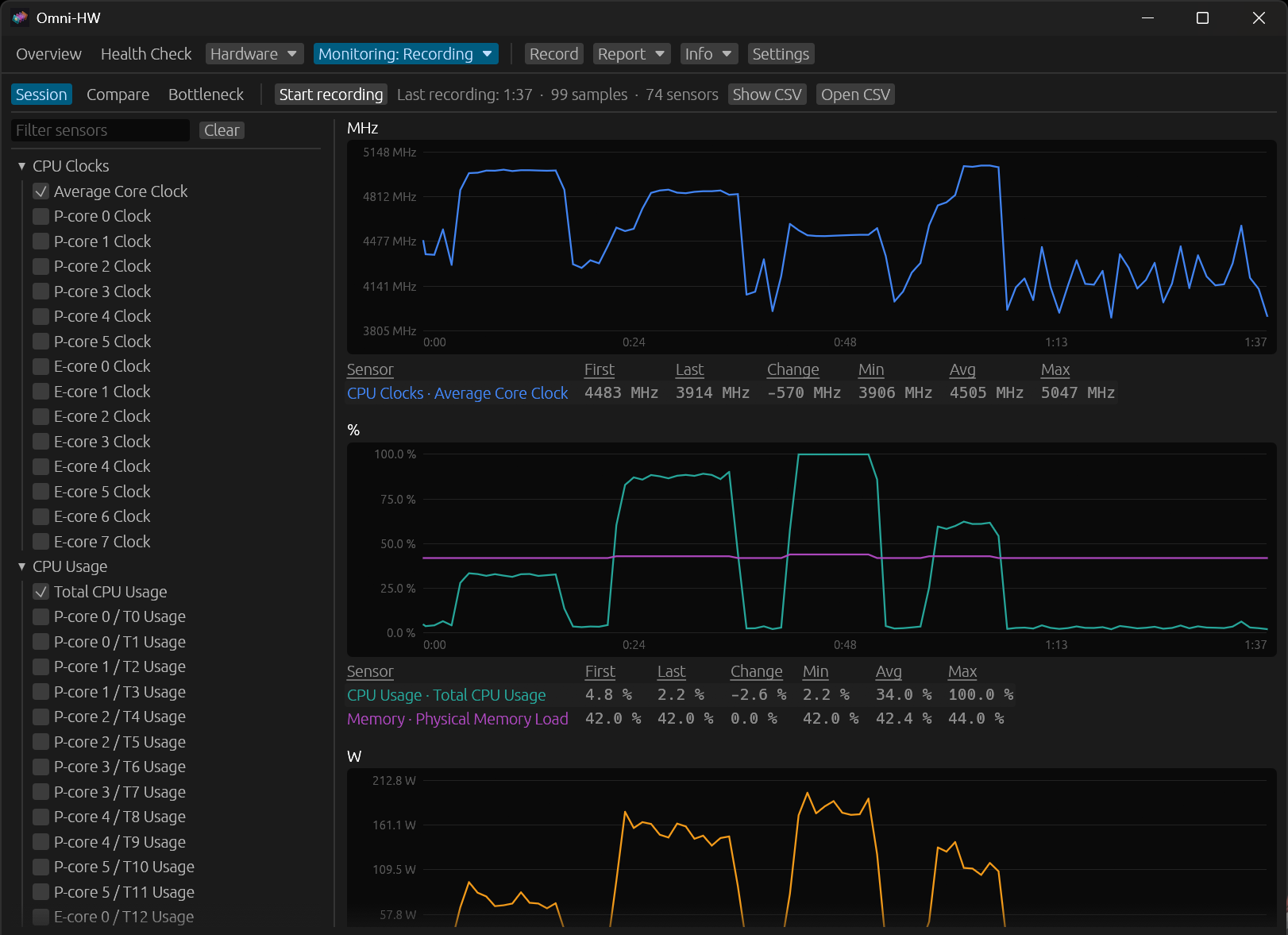
Task: Enable the P-core 5 / T11 Usage checkbox
Action: (41, 892)
